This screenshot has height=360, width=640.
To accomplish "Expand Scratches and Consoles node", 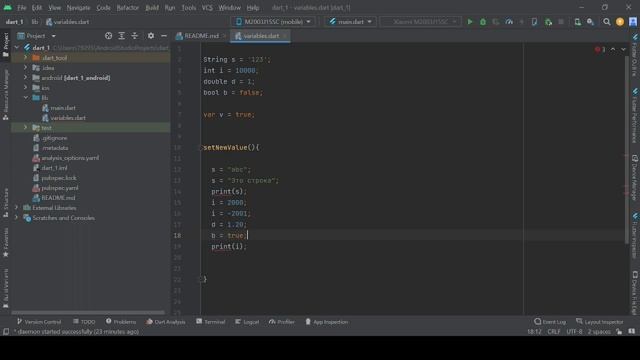I will (x=17, y=218).
